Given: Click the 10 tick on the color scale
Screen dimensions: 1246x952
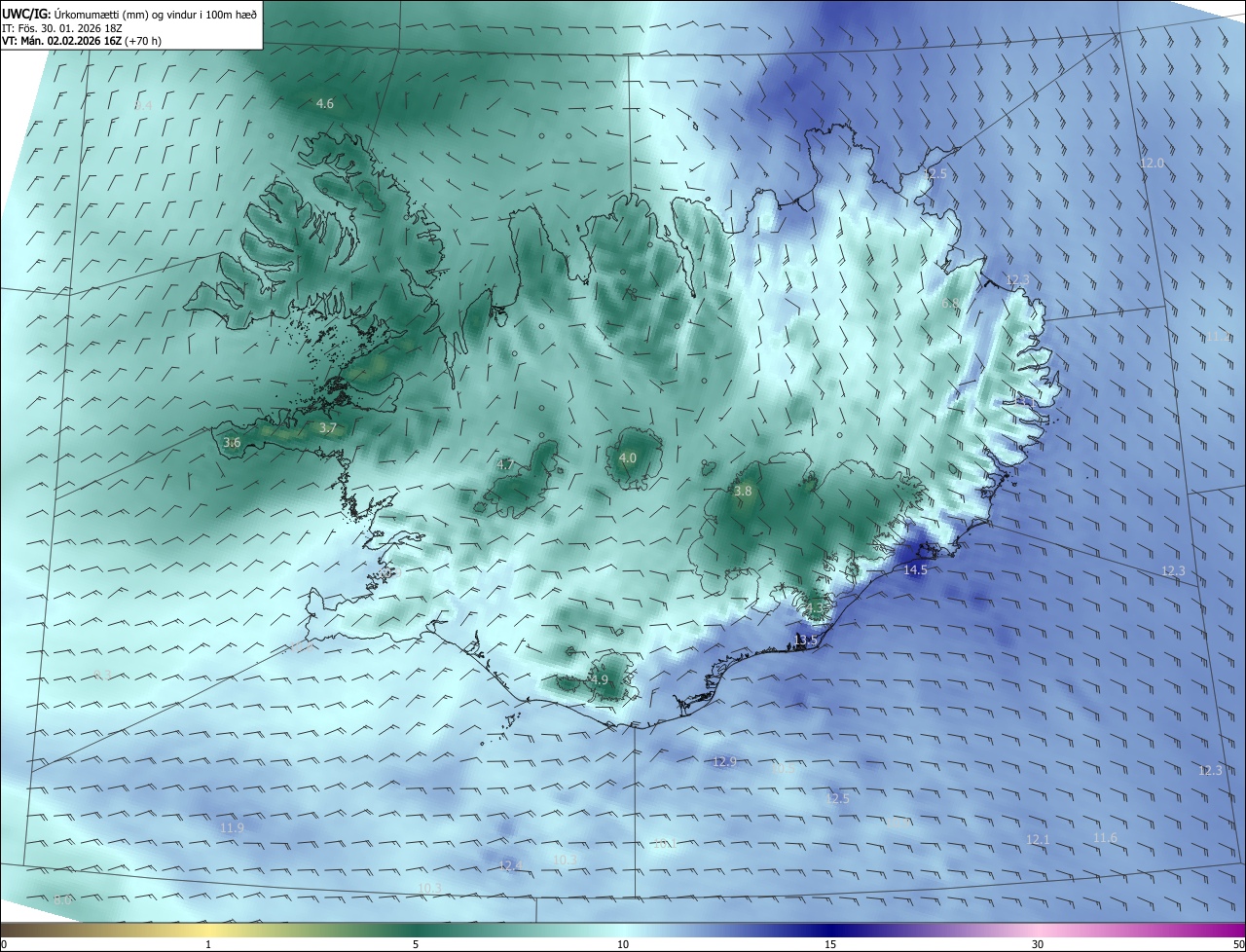Looking at the screenshot, I should click(x=623, y=944).
